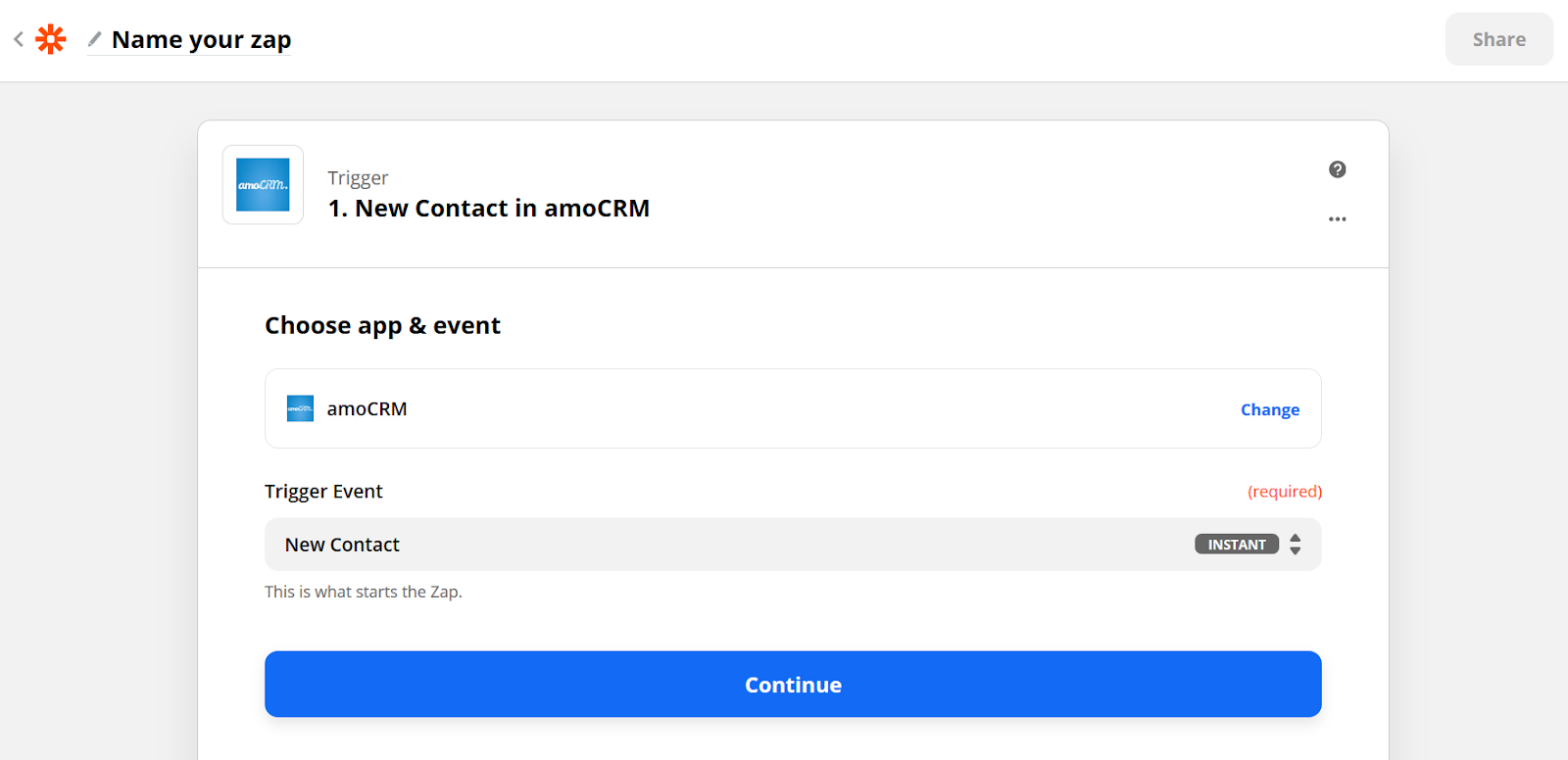Select the amoCRM app field row
This screenshot has width=1568, height=760.
pos(793,408)
